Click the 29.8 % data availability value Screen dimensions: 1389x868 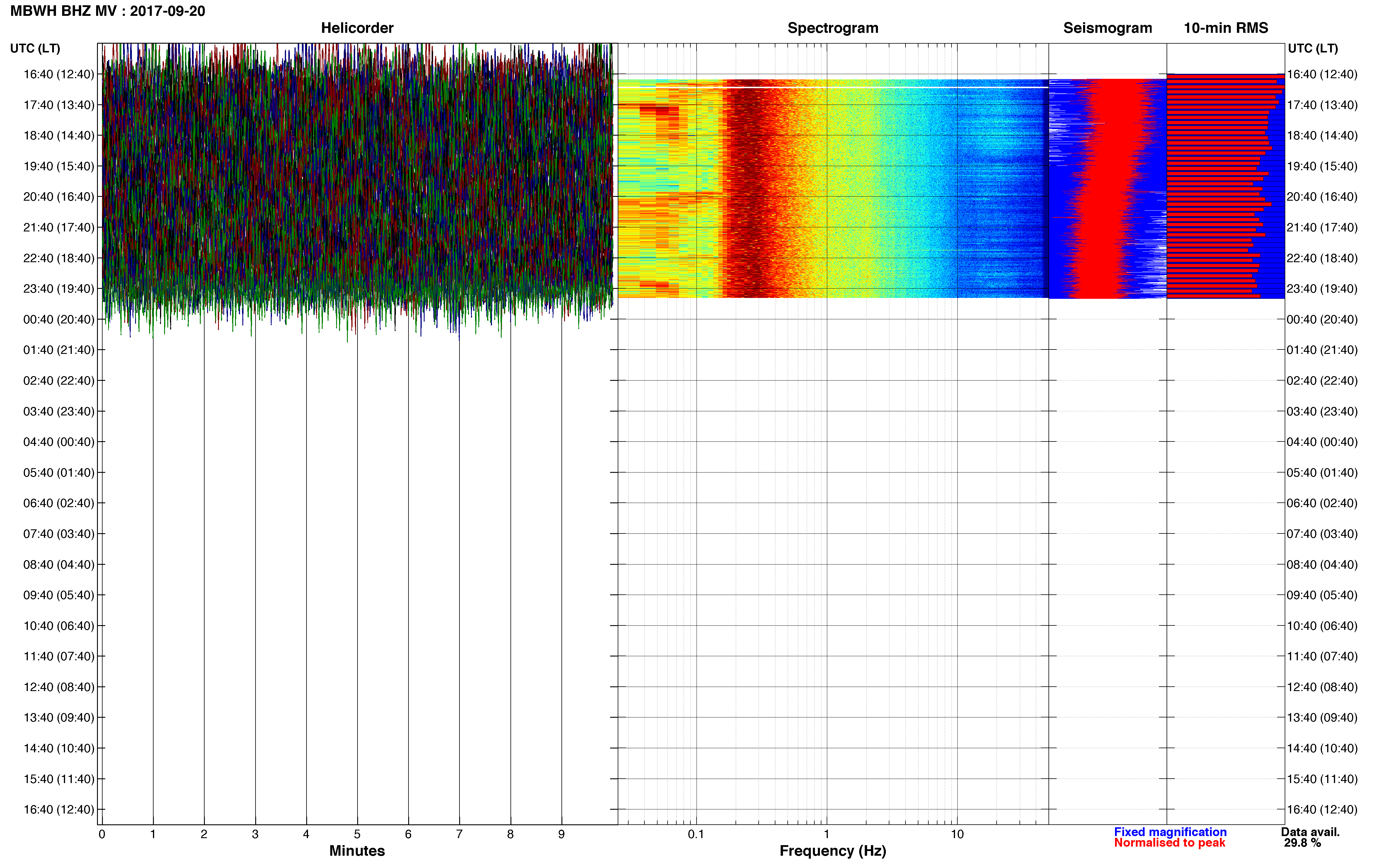[x=1302, y=843]
